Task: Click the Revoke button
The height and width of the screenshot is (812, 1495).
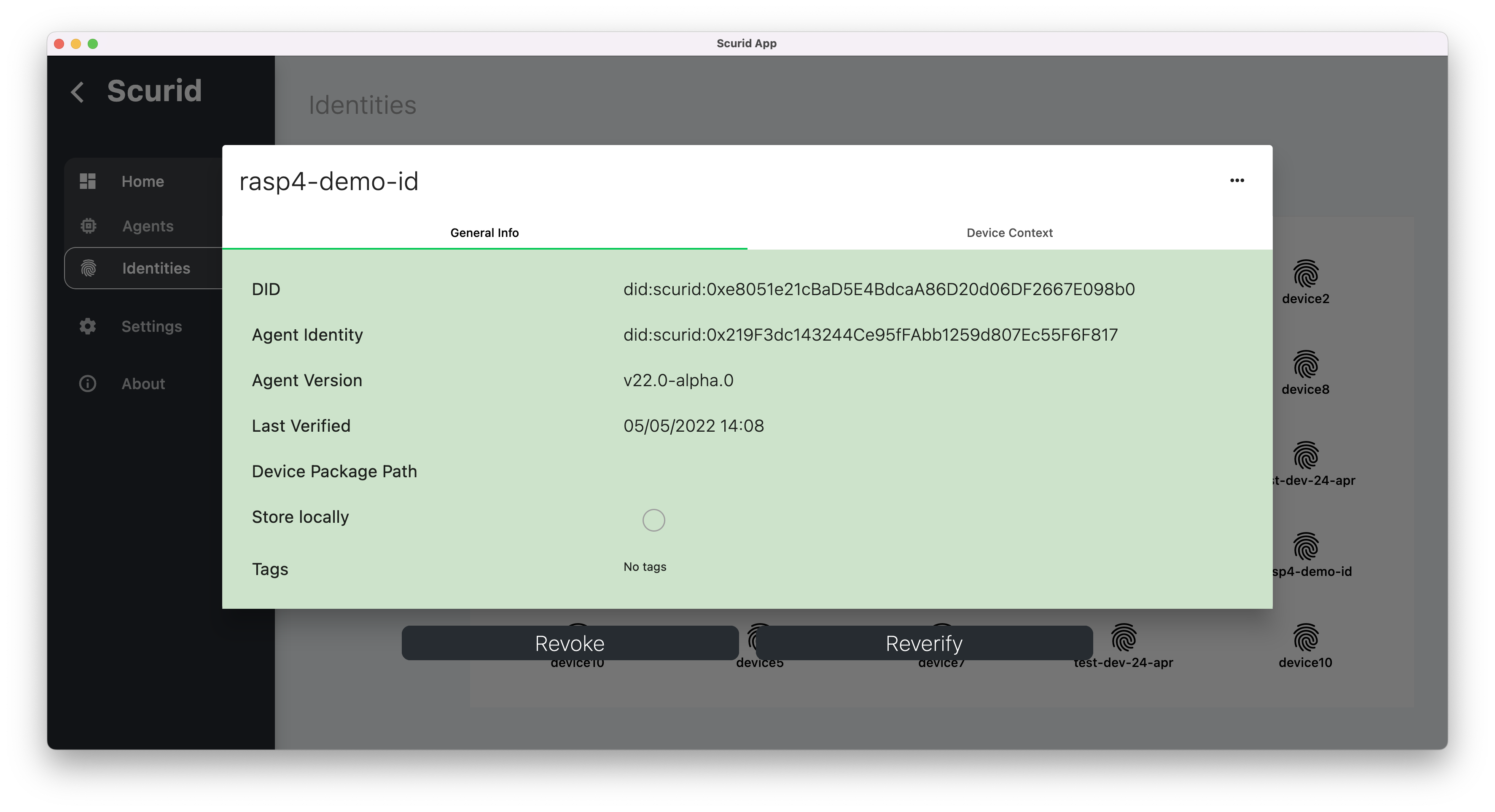Action: tap(570, 643)
